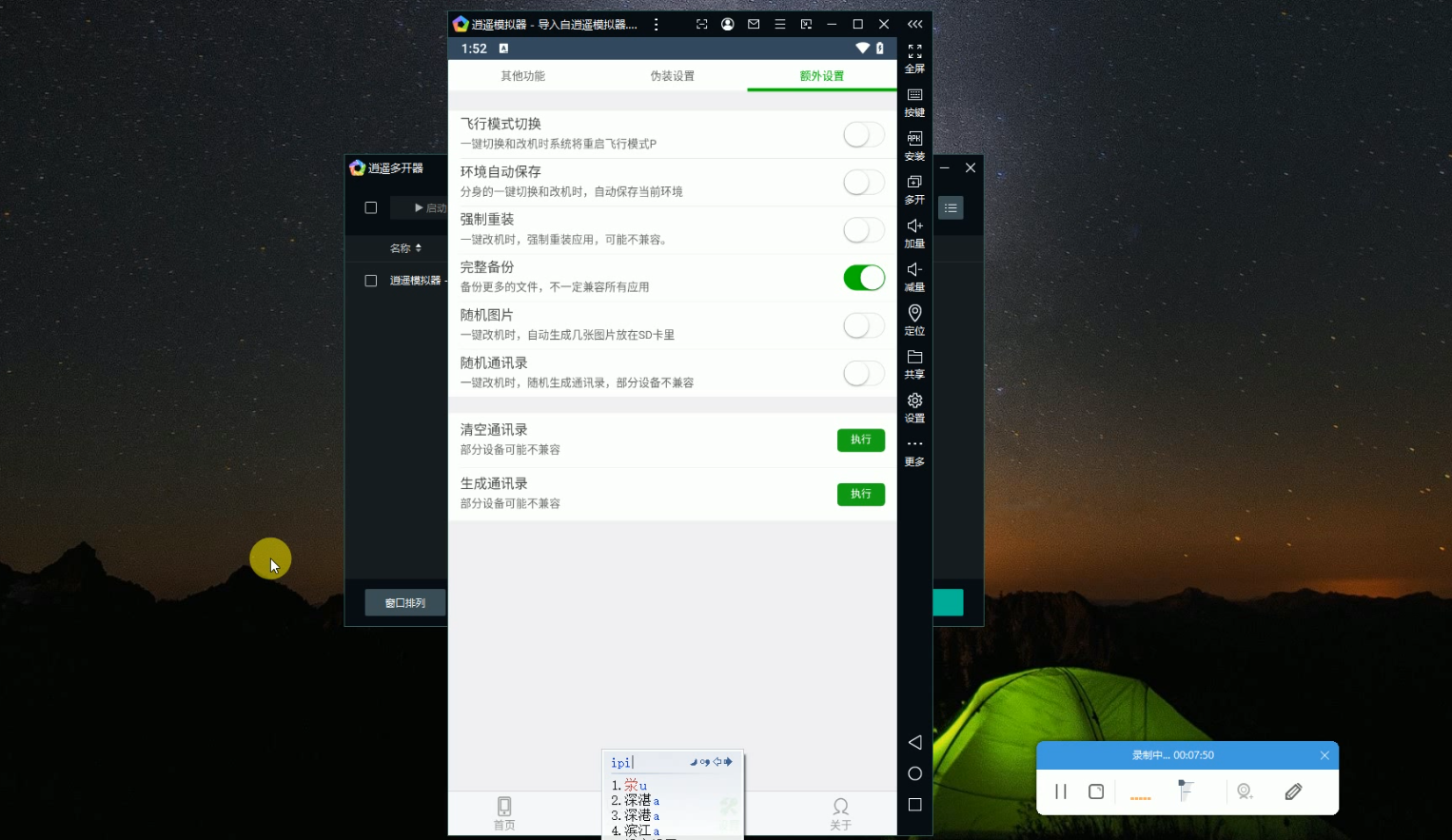1452x840 pixels.
Task: Select candidate 2 深港 in input method popup
Action: click(639, 800)
